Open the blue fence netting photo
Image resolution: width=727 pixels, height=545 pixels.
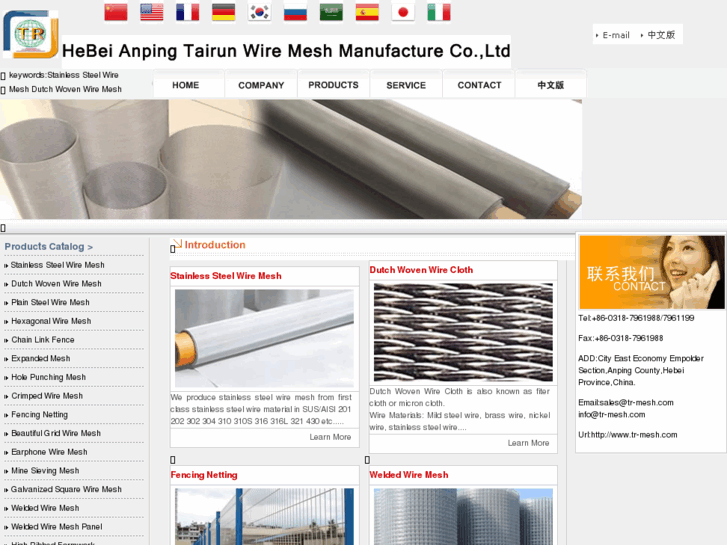pyautogui.click(x=264, y=516)
